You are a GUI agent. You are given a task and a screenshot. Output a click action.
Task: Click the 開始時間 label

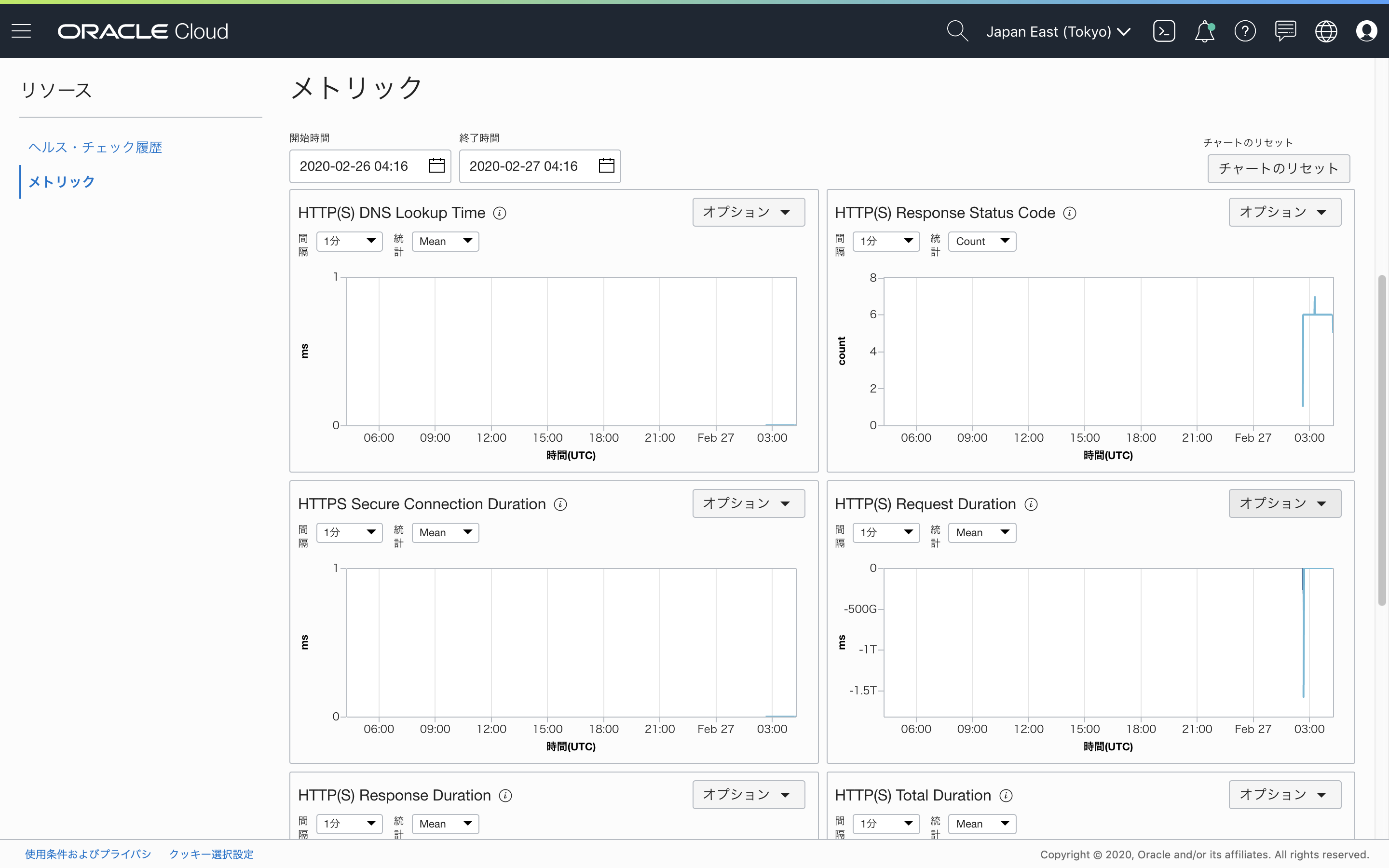pyautogui.click(x=310, y=138)
